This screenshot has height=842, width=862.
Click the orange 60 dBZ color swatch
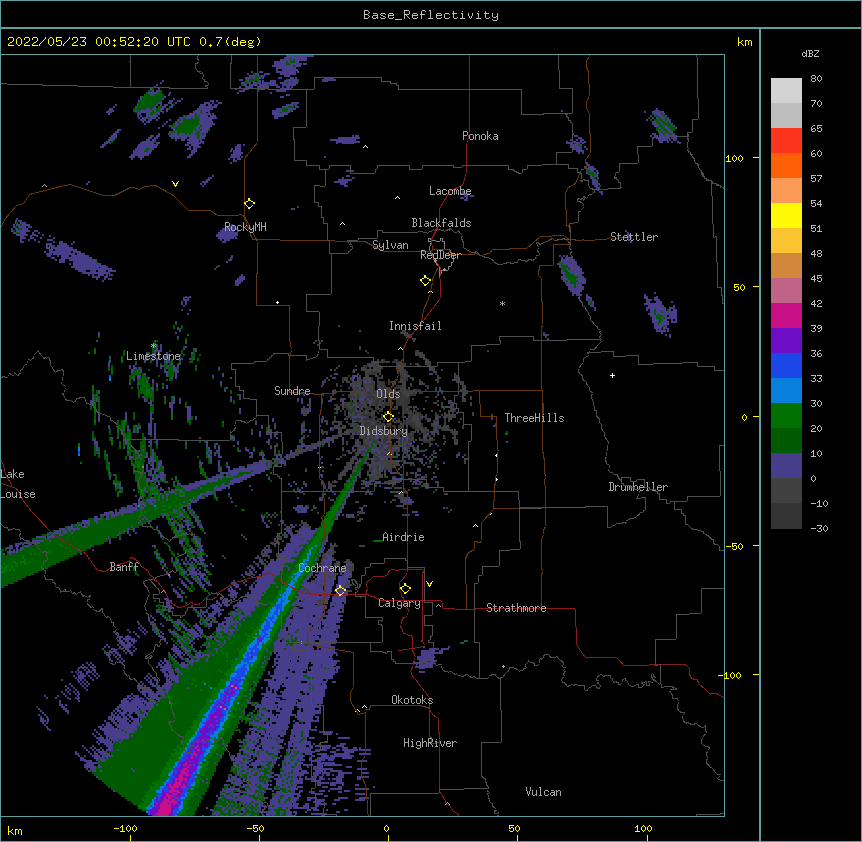(x=786, y=165)
